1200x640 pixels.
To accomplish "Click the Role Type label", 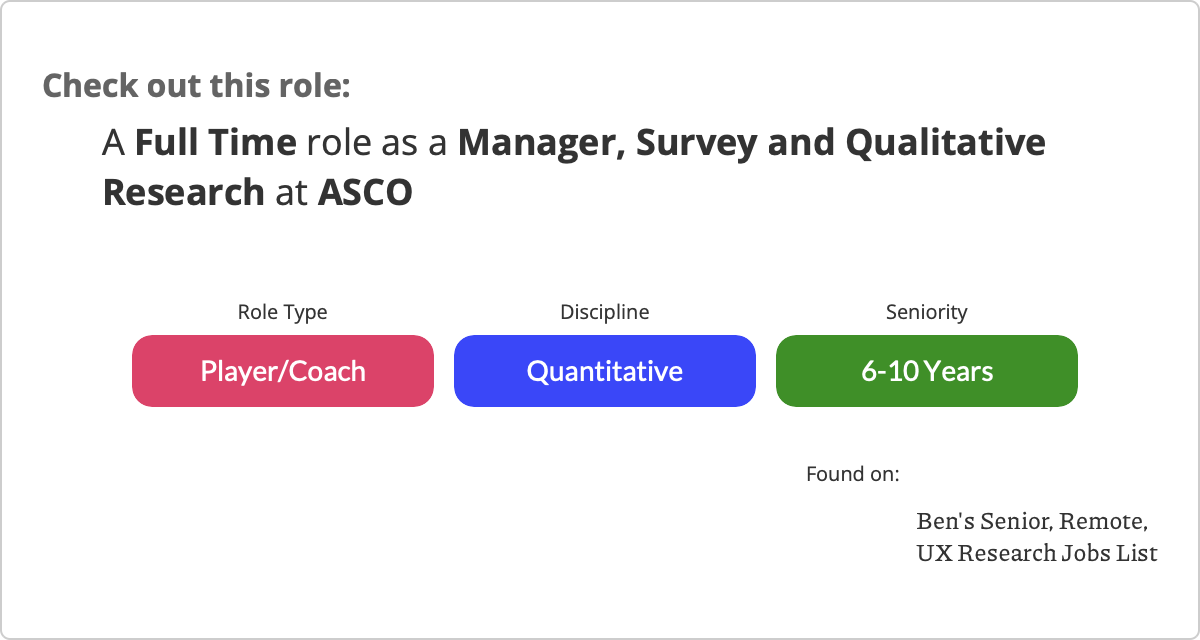I will click(x=282, y=312).
